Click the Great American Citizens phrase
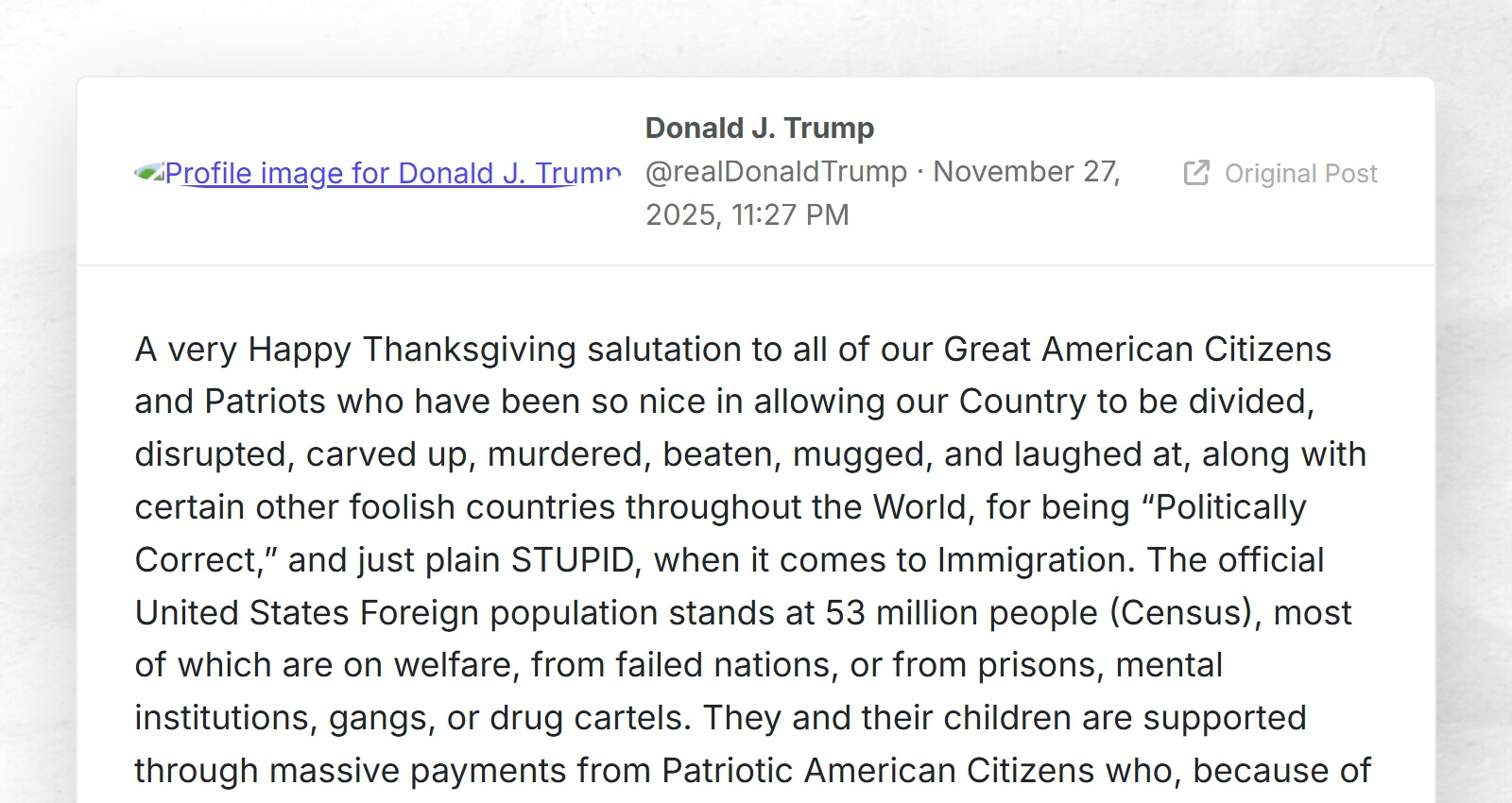Screen dimensions: 1512x803 1137,350
